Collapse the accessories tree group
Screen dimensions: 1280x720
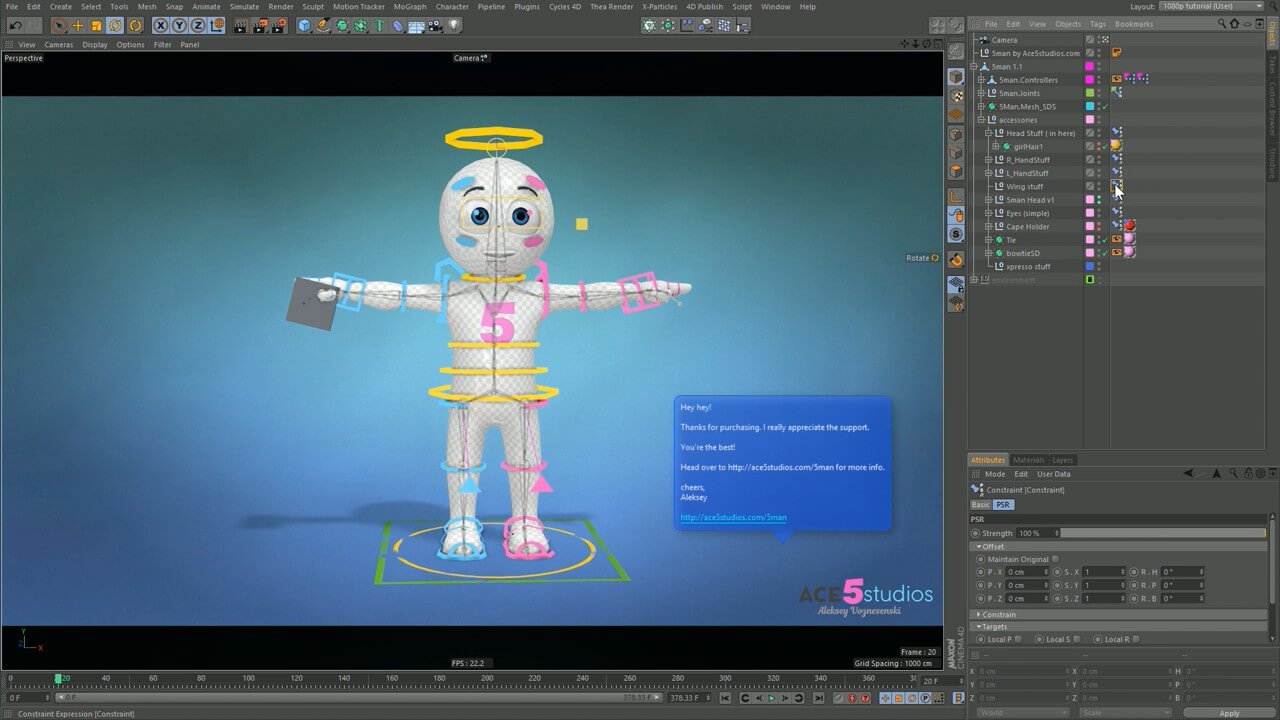[x=982, y=120]
